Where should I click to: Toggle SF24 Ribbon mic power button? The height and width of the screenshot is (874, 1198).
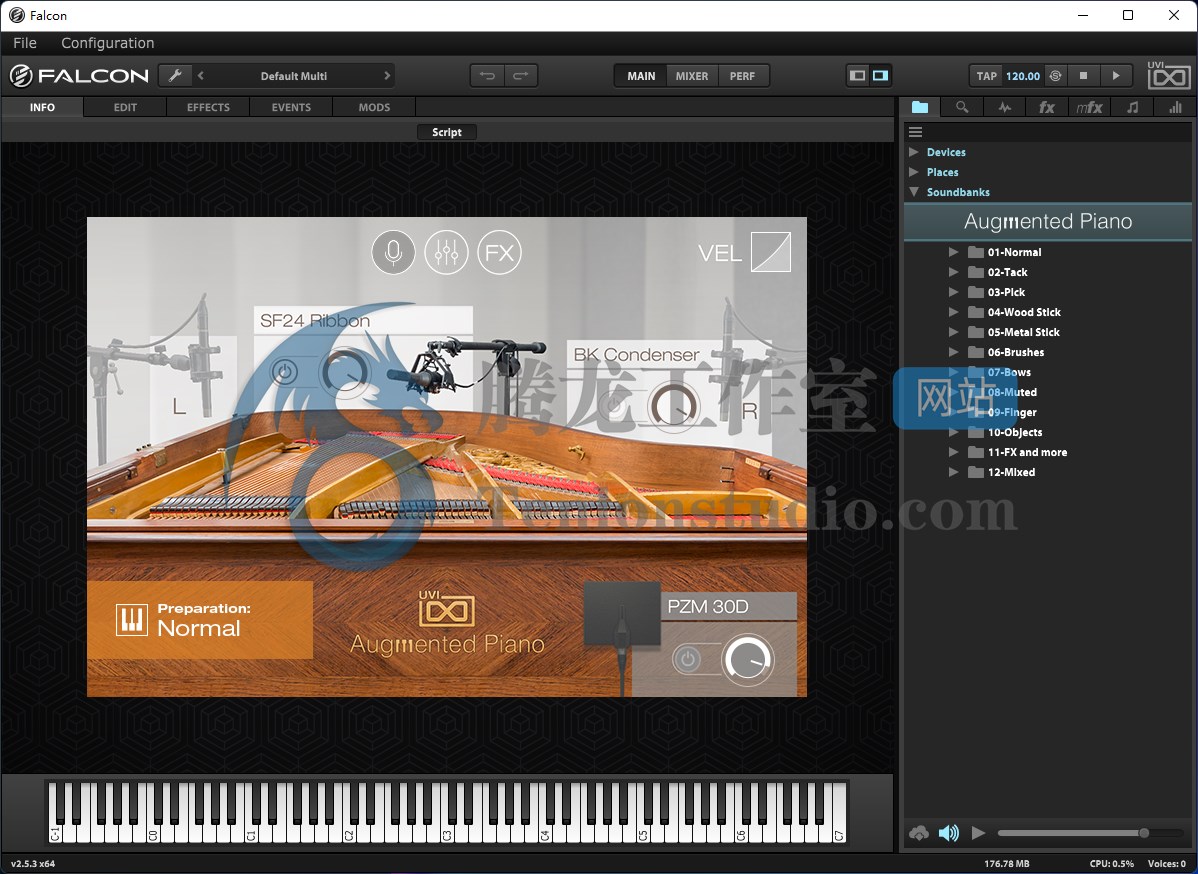[284, 372]
